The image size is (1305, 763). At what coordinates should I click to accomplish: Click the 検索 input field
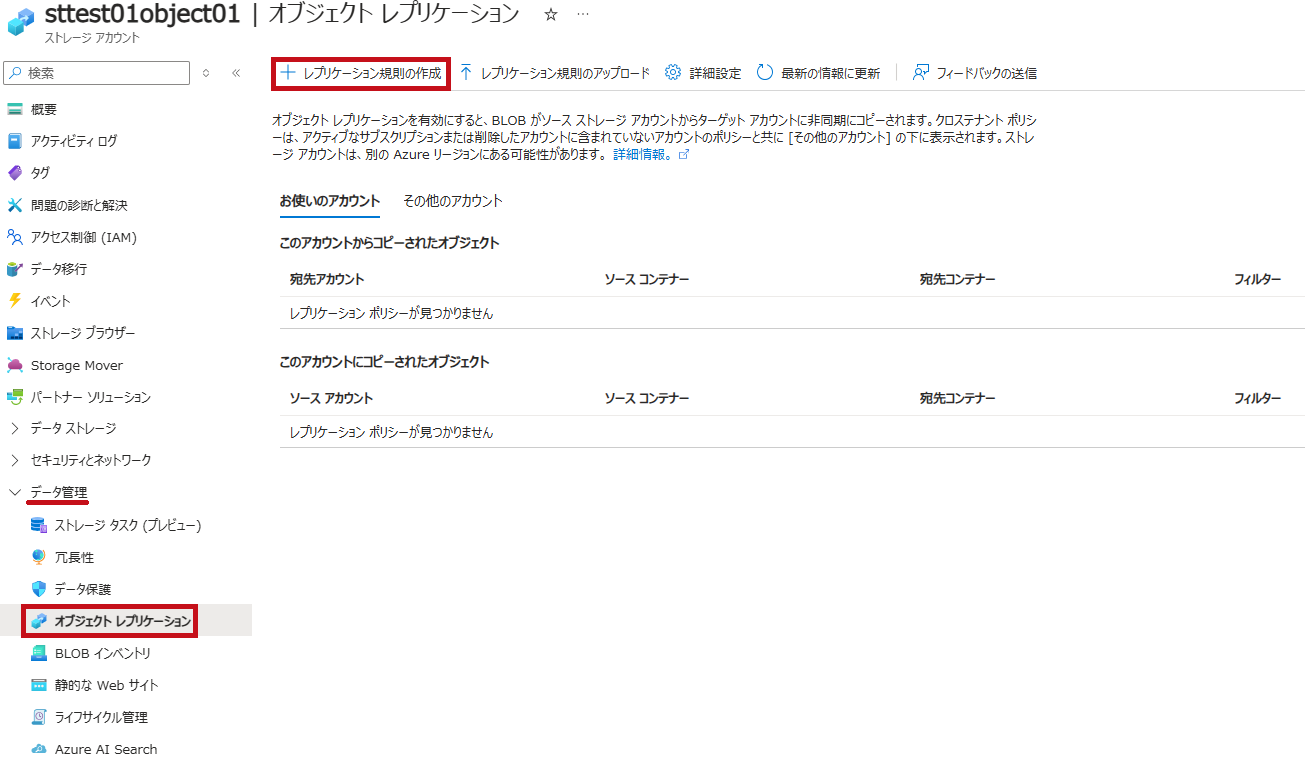pos(97,73)
